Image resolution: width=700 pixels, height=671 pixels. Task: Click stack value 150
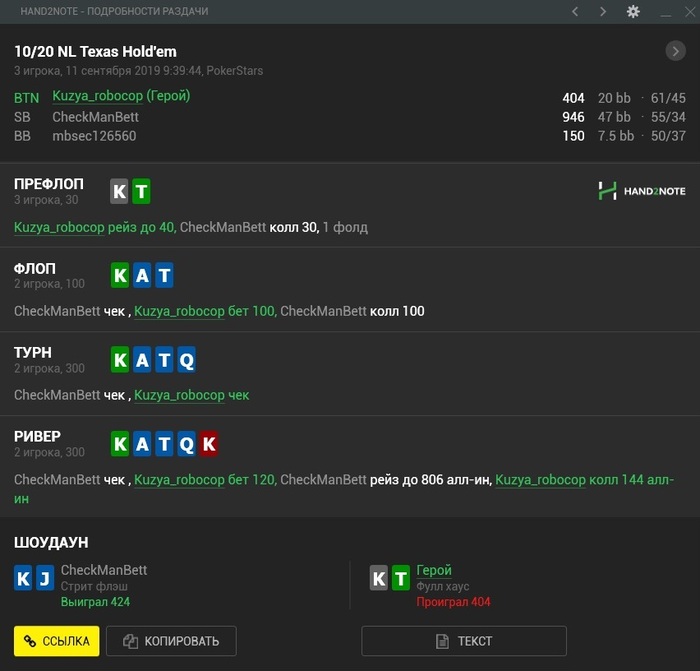click(x=573, y=136)
